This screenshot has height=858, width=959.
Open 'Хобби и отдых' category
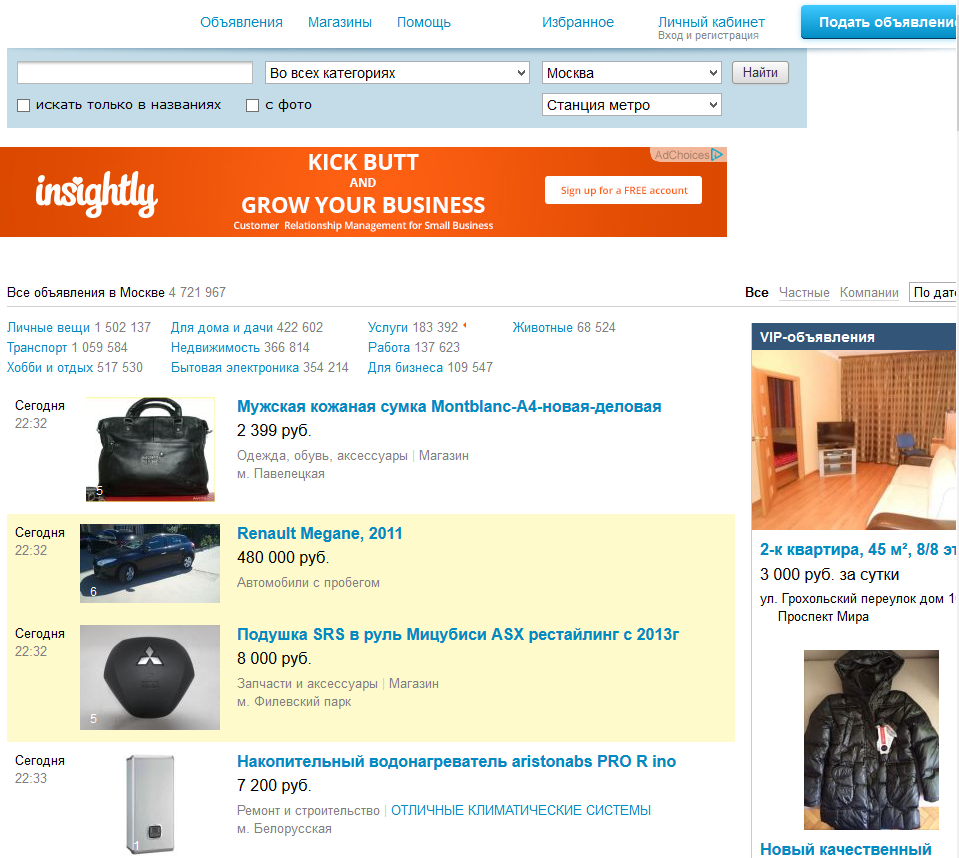[50, 368]
